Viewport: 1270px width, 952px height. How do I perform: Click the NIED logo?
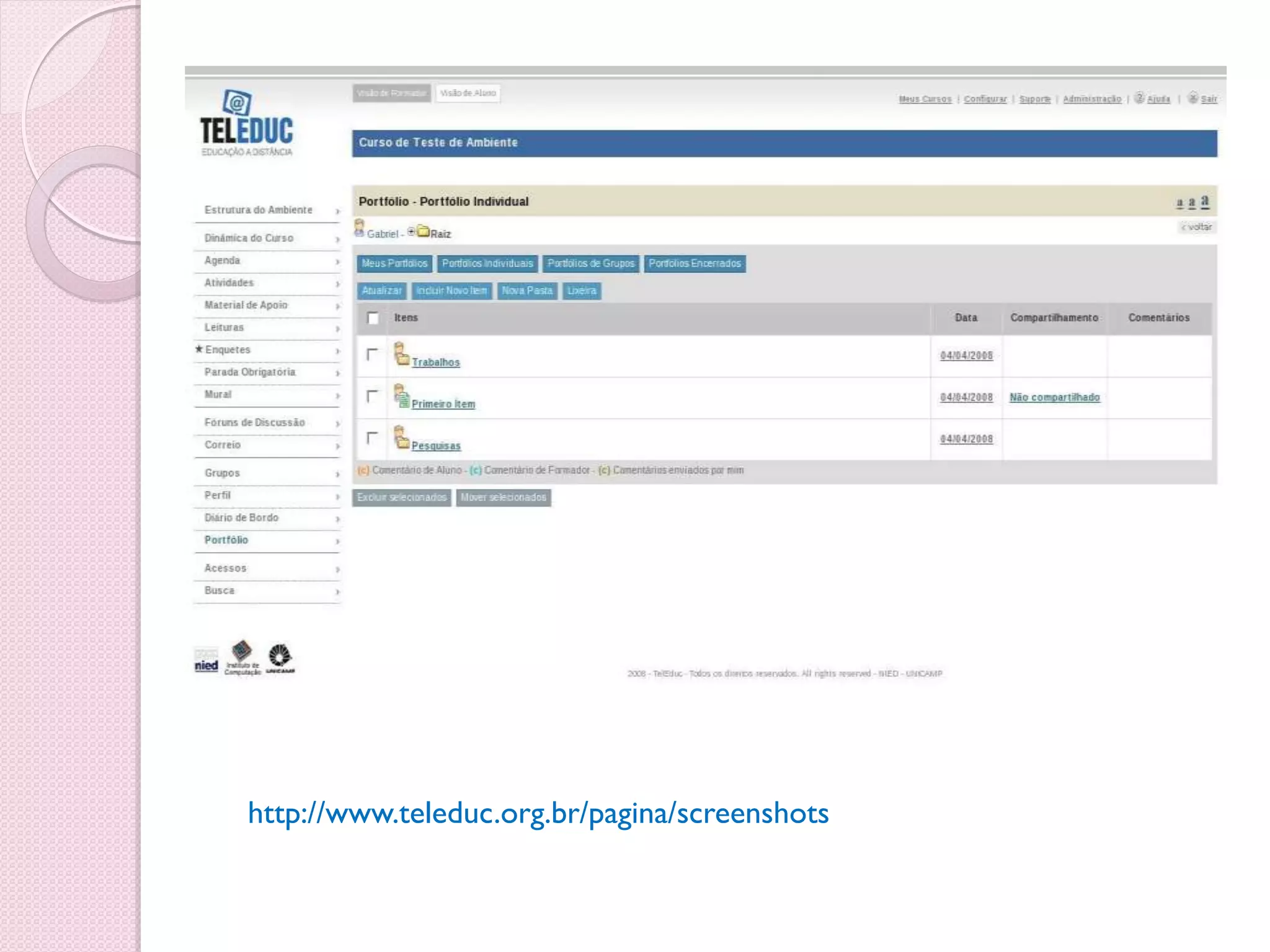click(206, 661)
